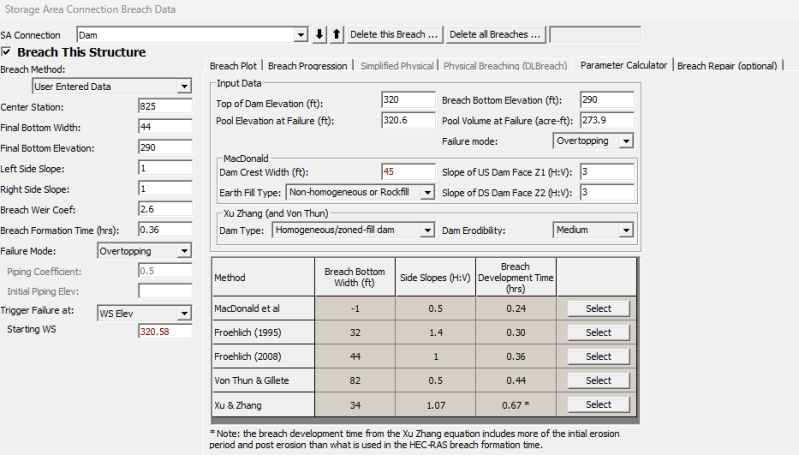Open the Dam Erodibility dropdown
The height and width of the screenshot is (455, 799).
[625, 230]
